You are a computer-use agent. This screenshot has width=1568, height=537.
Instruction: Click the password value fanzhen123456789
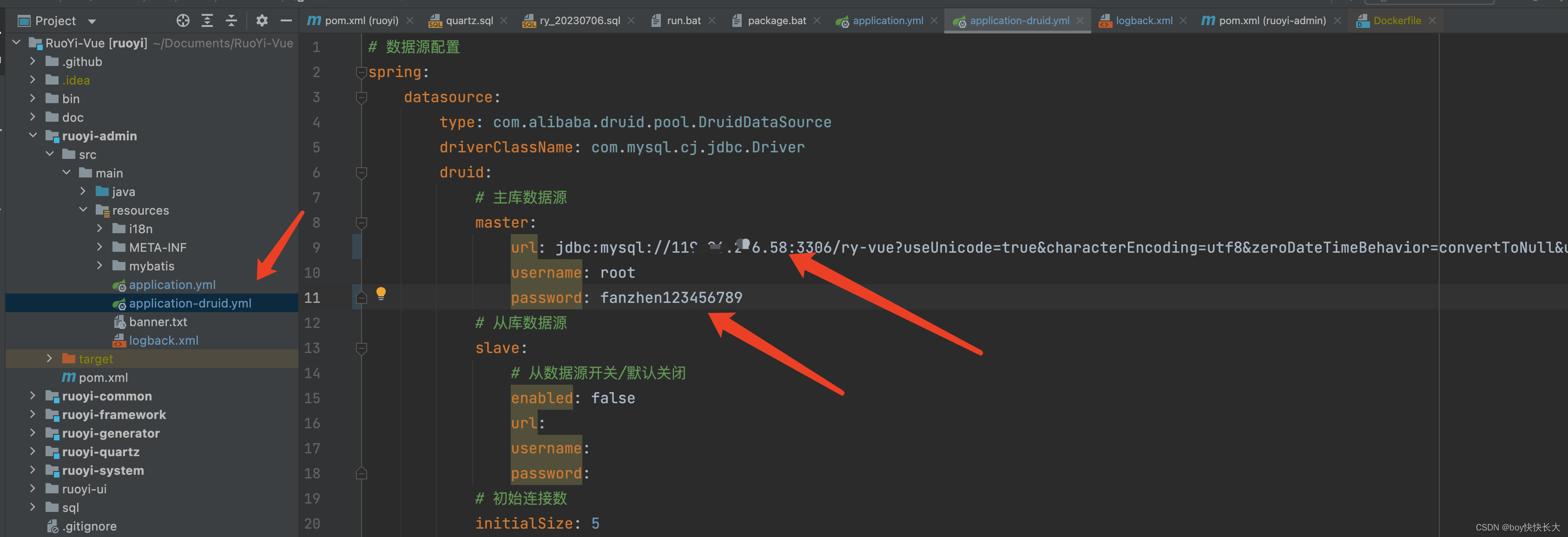tap(672, 297)
